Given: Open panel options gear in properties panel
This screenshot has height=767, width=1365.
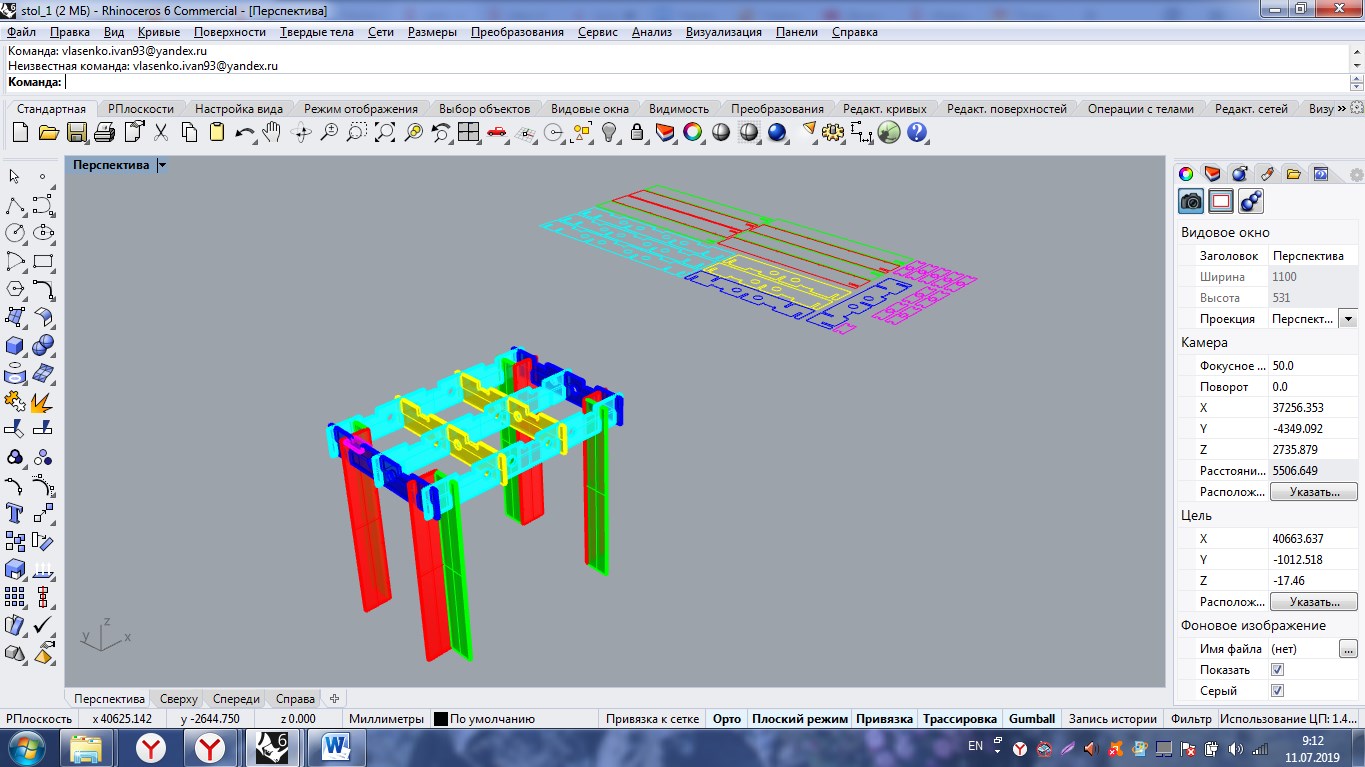Looking at the screenshot, I should click(x=1356, y=174).
